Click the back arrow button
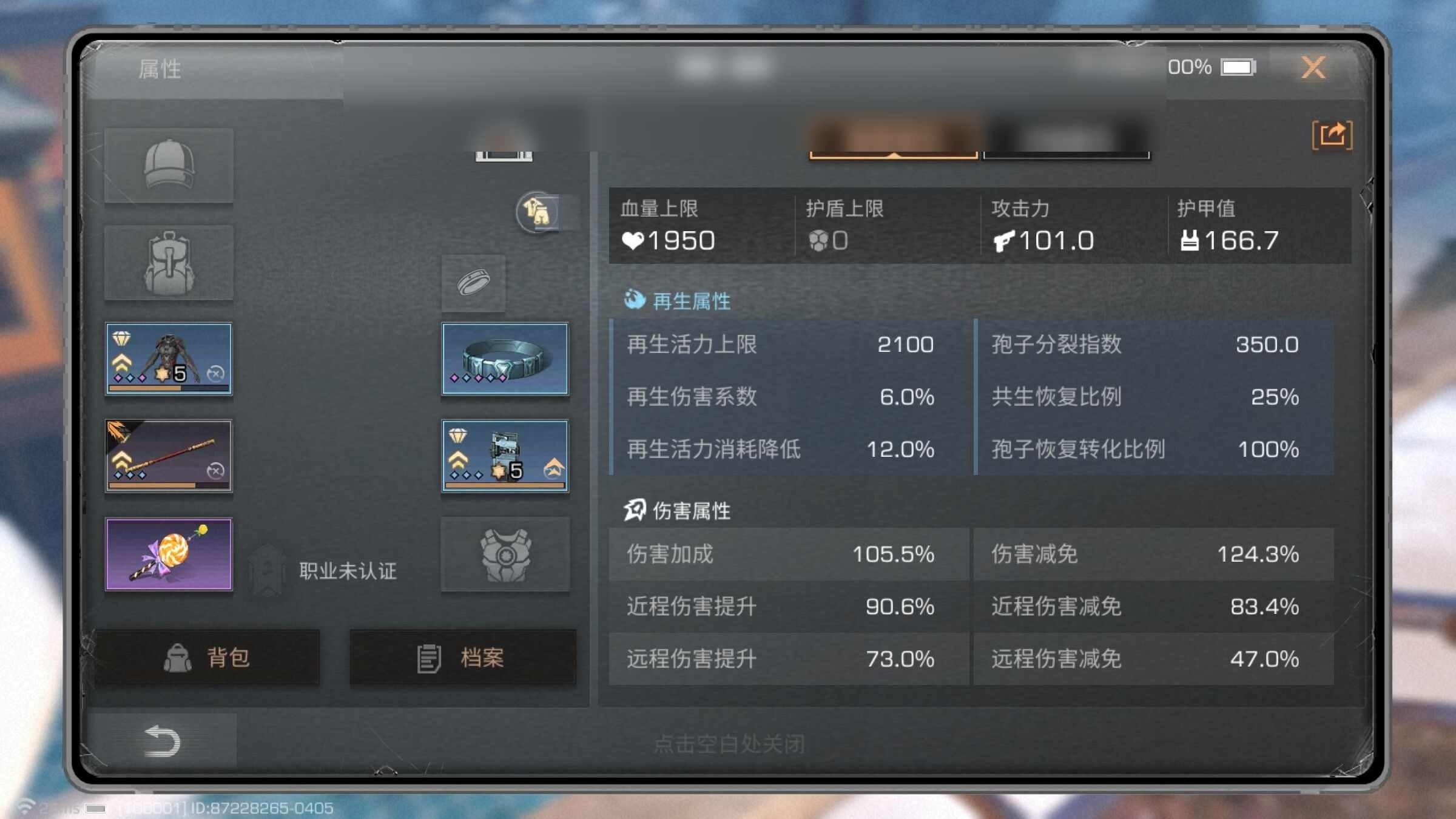 162,741
